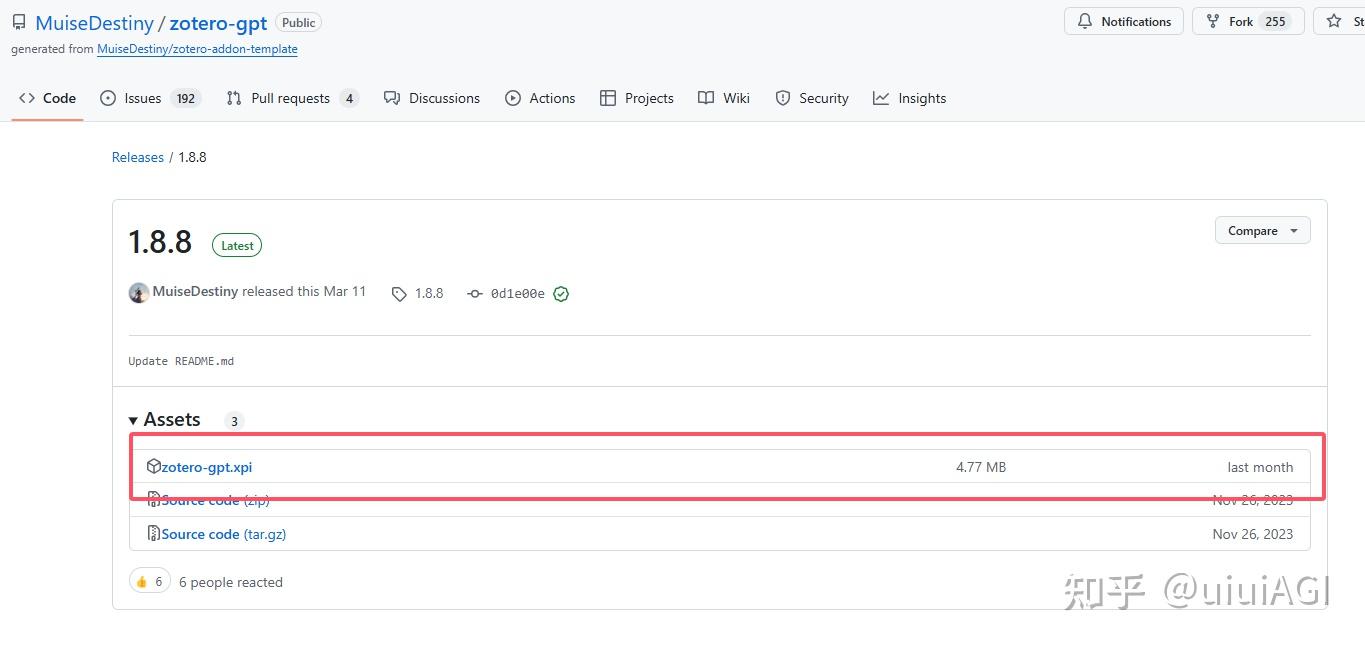
Task: Click MuiseDestiny's profile avatar
Action: point(139,292)
